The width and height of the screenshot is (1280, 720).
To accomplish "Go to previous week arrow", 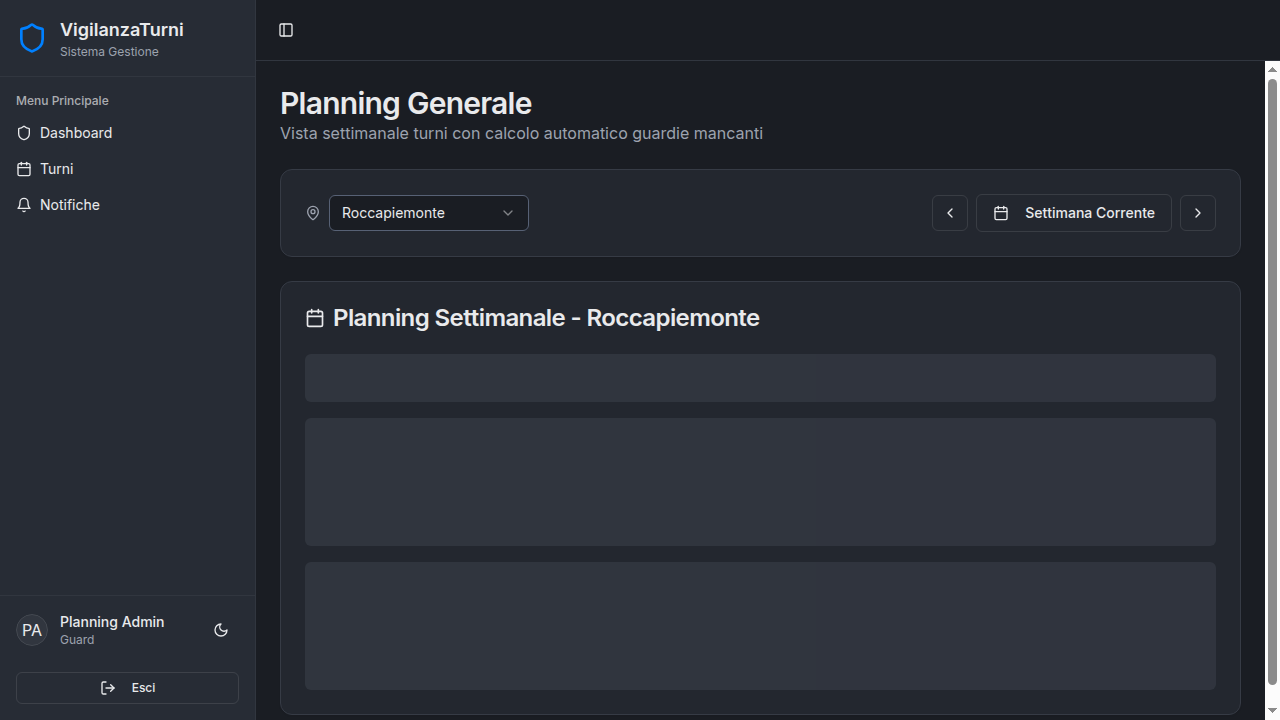I will click(950, 213).
